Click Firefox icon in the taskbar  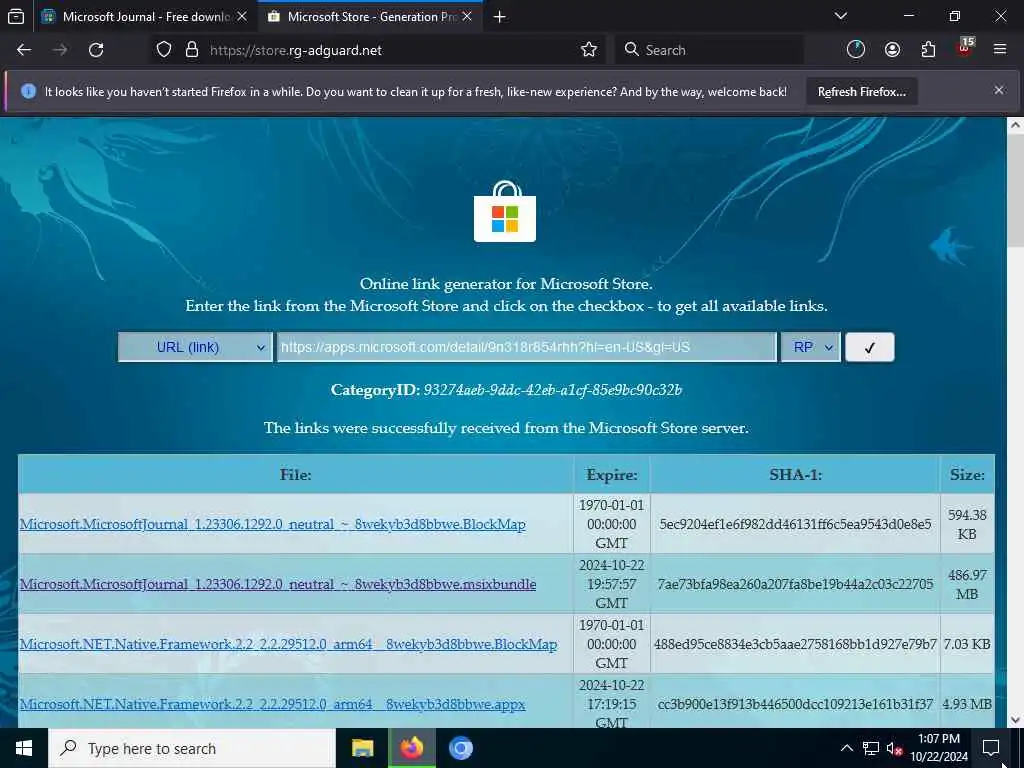(411, 748)
